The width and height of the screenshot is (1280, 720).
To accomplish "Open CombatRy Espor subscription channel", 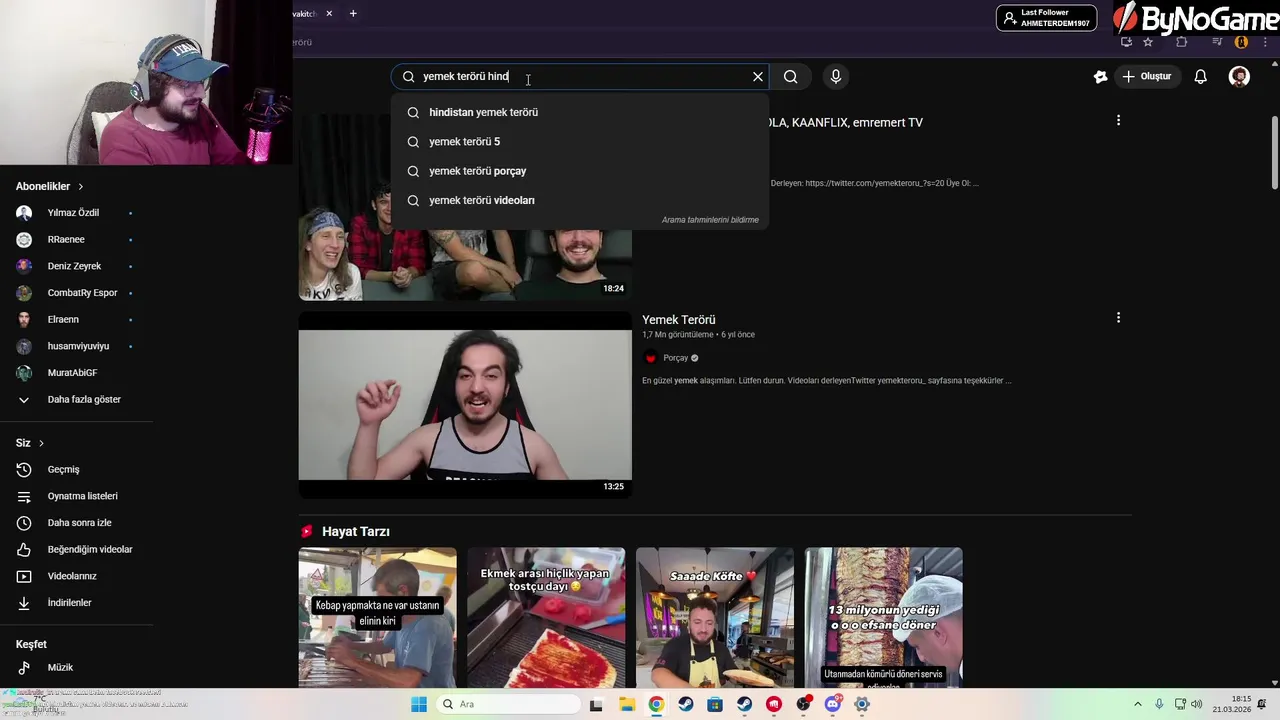I will [82, 293].
